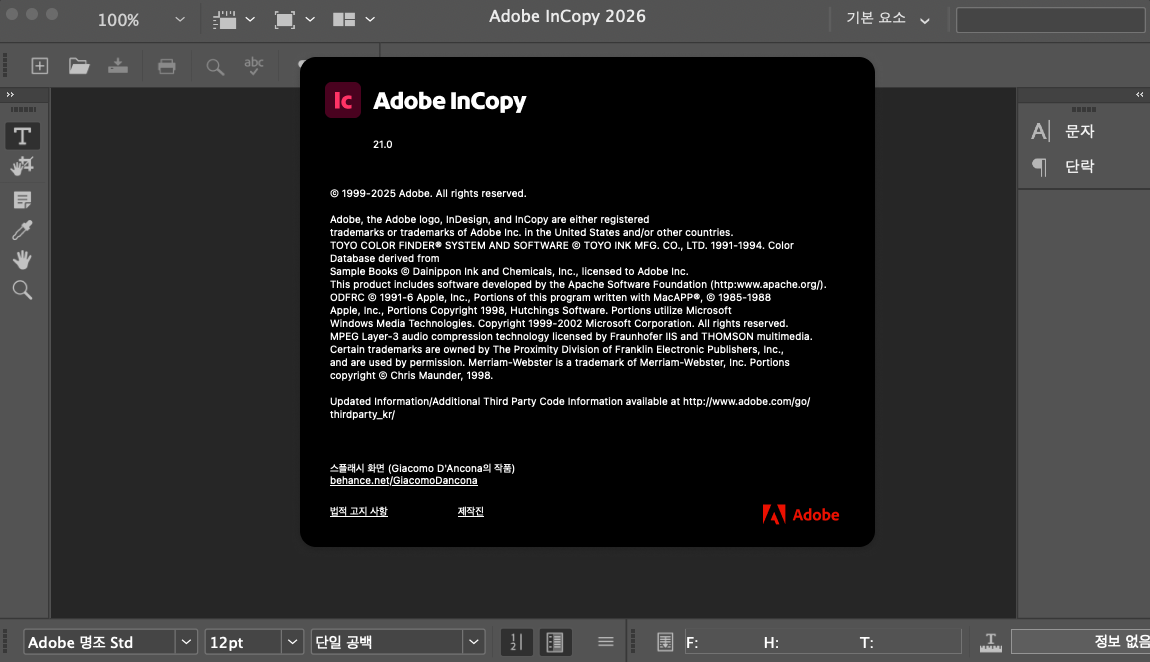Open the 100% zoom level dropdown
1150x662 pixels.
[180, 19]
